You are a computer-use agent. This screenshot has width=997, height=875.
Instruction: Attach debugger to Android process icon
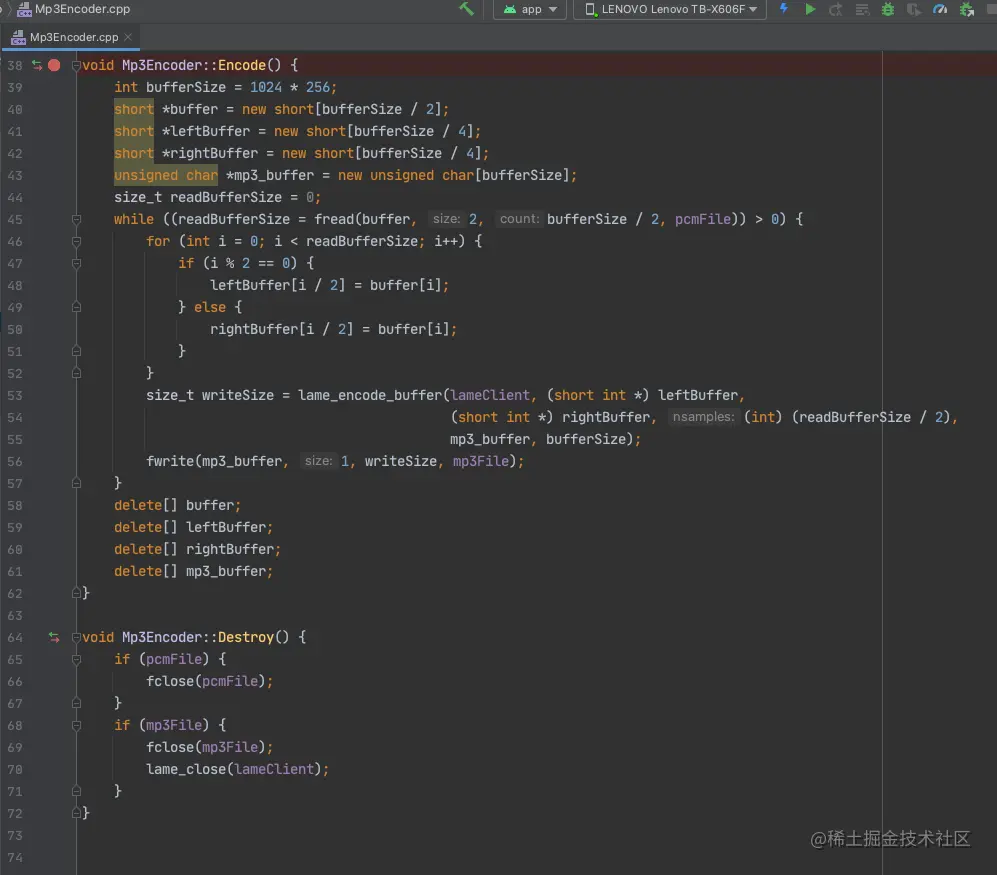click(966, 10)
